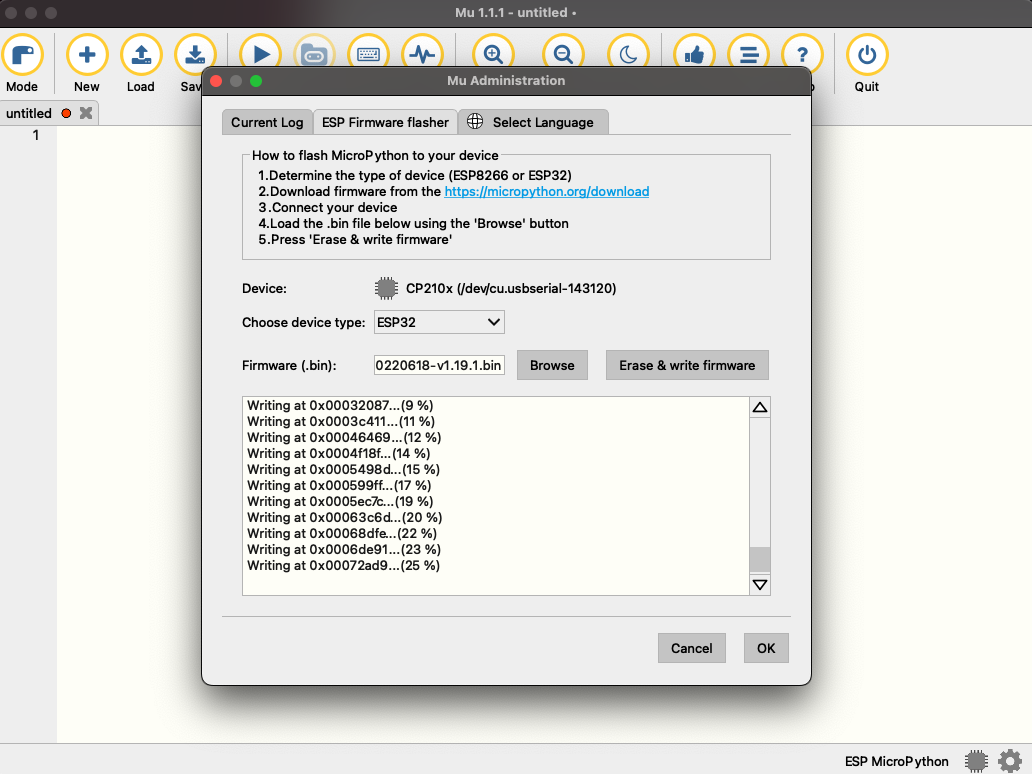The image size is (1032, 774).
Task: Run script with the Play icon
Action: point(261,51)
